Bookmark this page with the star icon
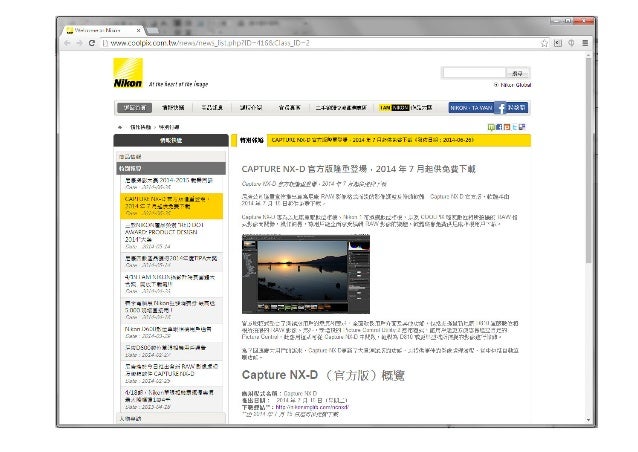The image size is (638, 452). 544,43
